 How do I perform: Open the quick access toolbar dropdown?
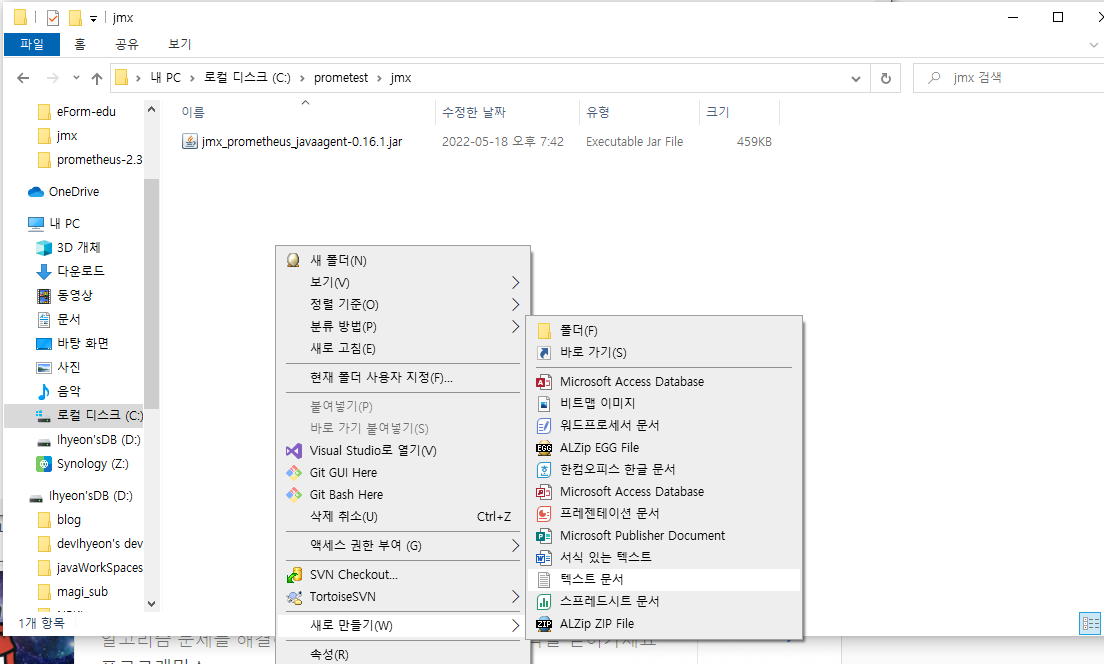pos(93,18)
